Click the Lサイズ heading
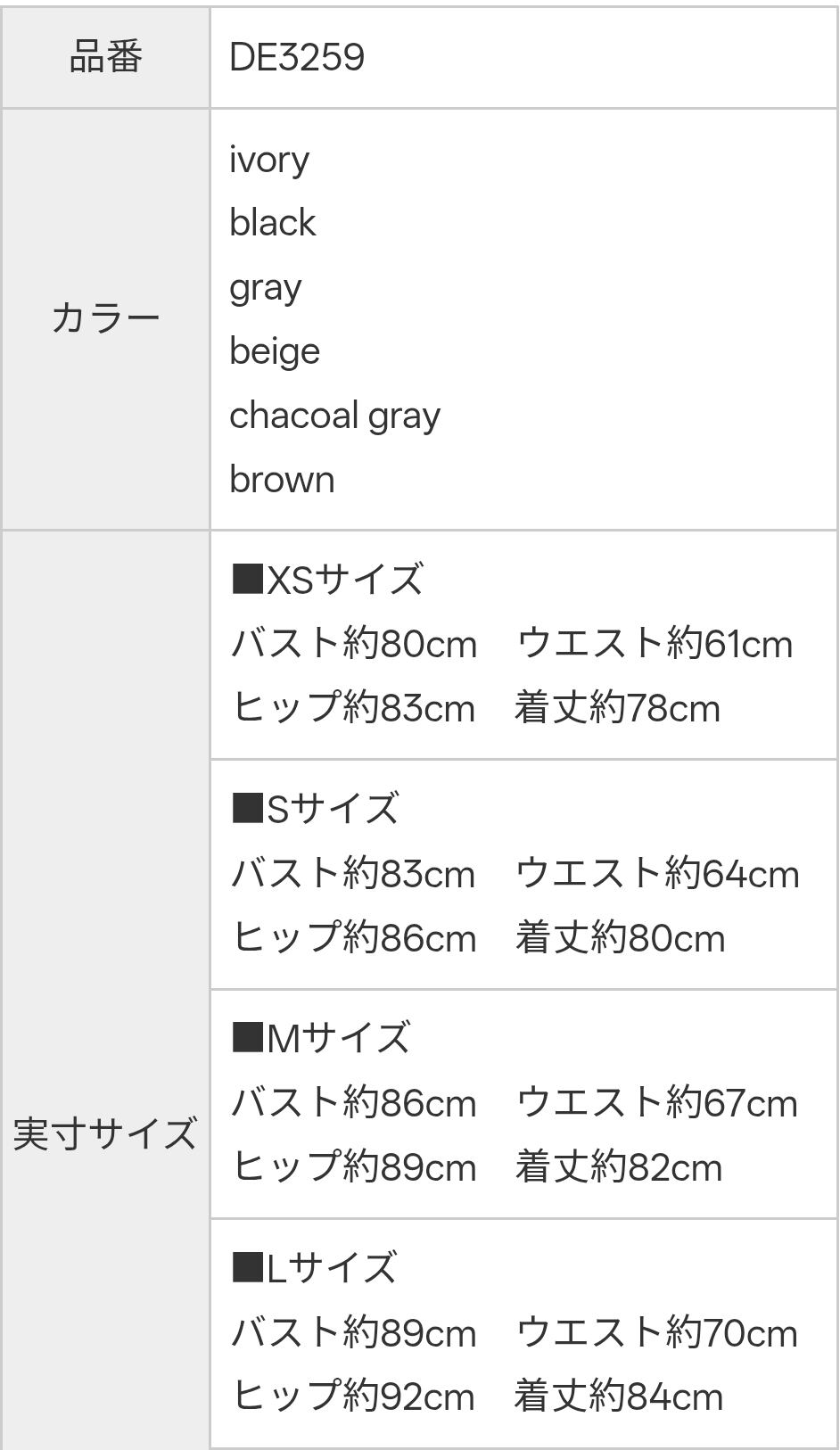 314,1268
